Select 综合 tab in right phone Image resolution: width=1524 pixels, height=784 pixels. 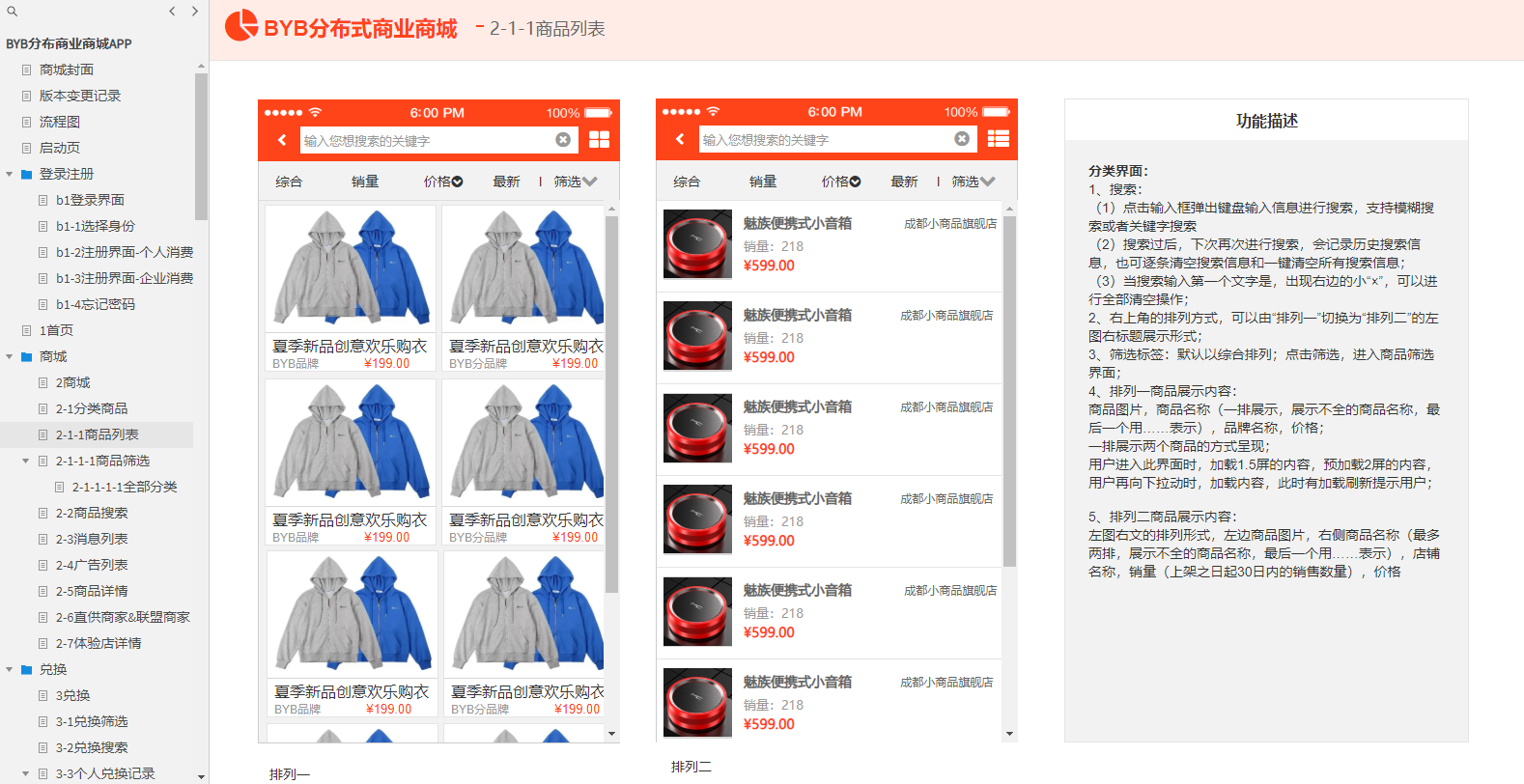point(687,182)
